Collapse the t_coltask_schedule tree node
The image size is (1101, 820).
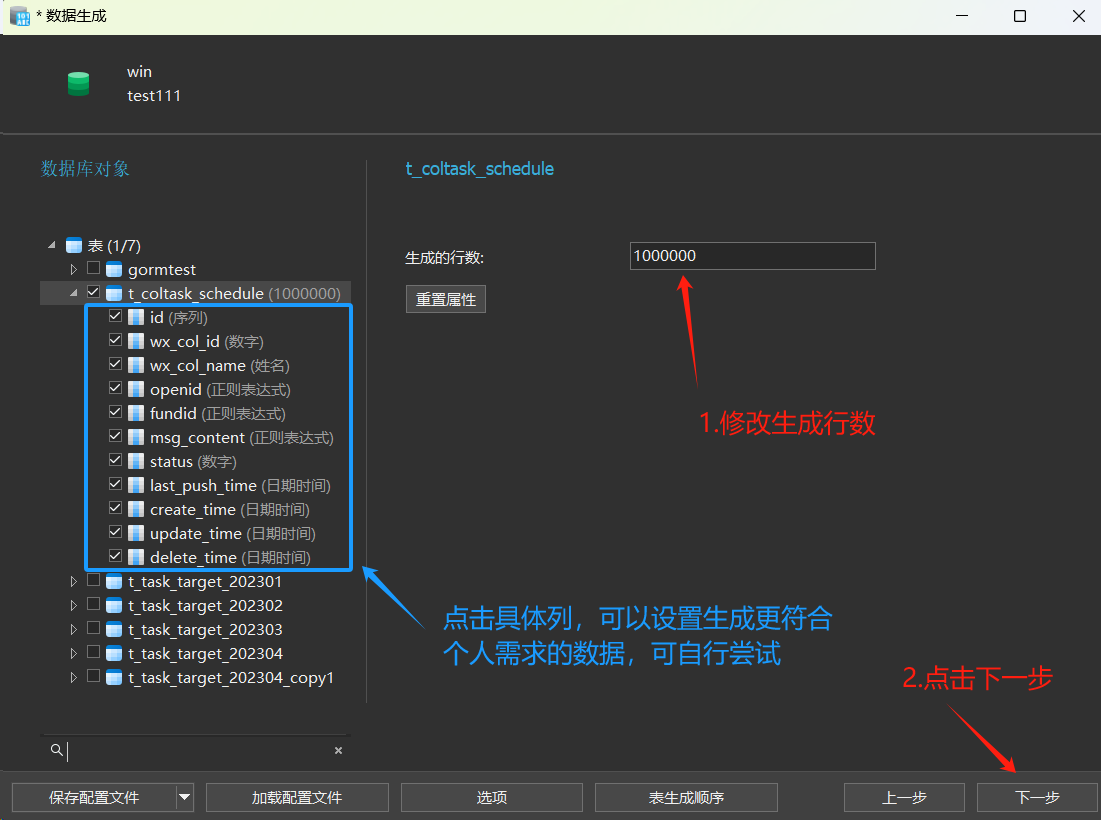73,294
